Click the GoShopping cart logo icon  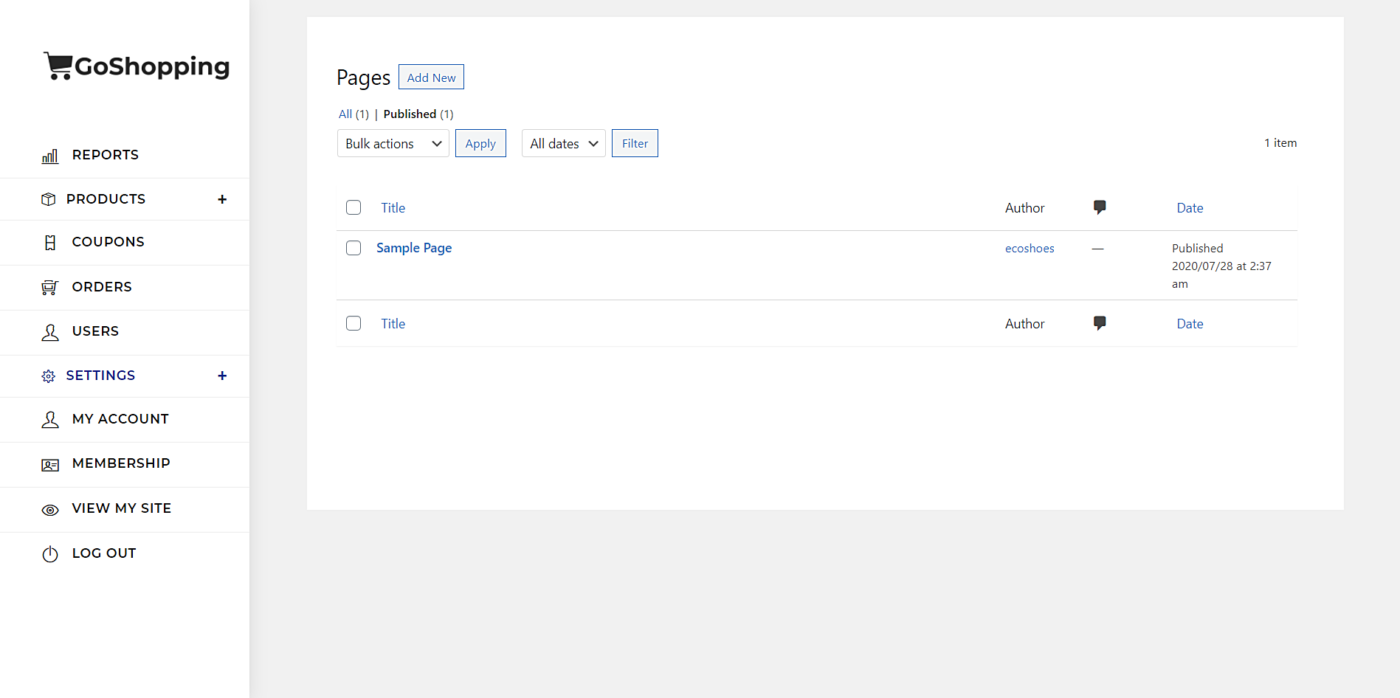pos(58,66)
